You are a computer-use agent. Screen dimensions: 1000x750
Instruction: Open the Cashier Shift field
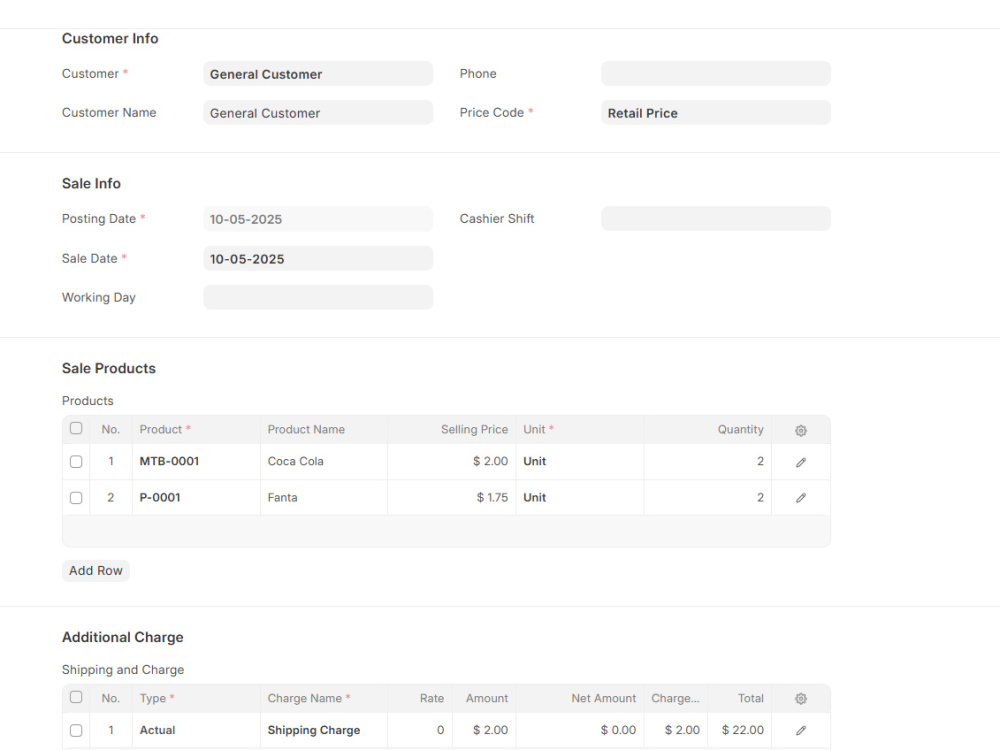coord(716,219)
